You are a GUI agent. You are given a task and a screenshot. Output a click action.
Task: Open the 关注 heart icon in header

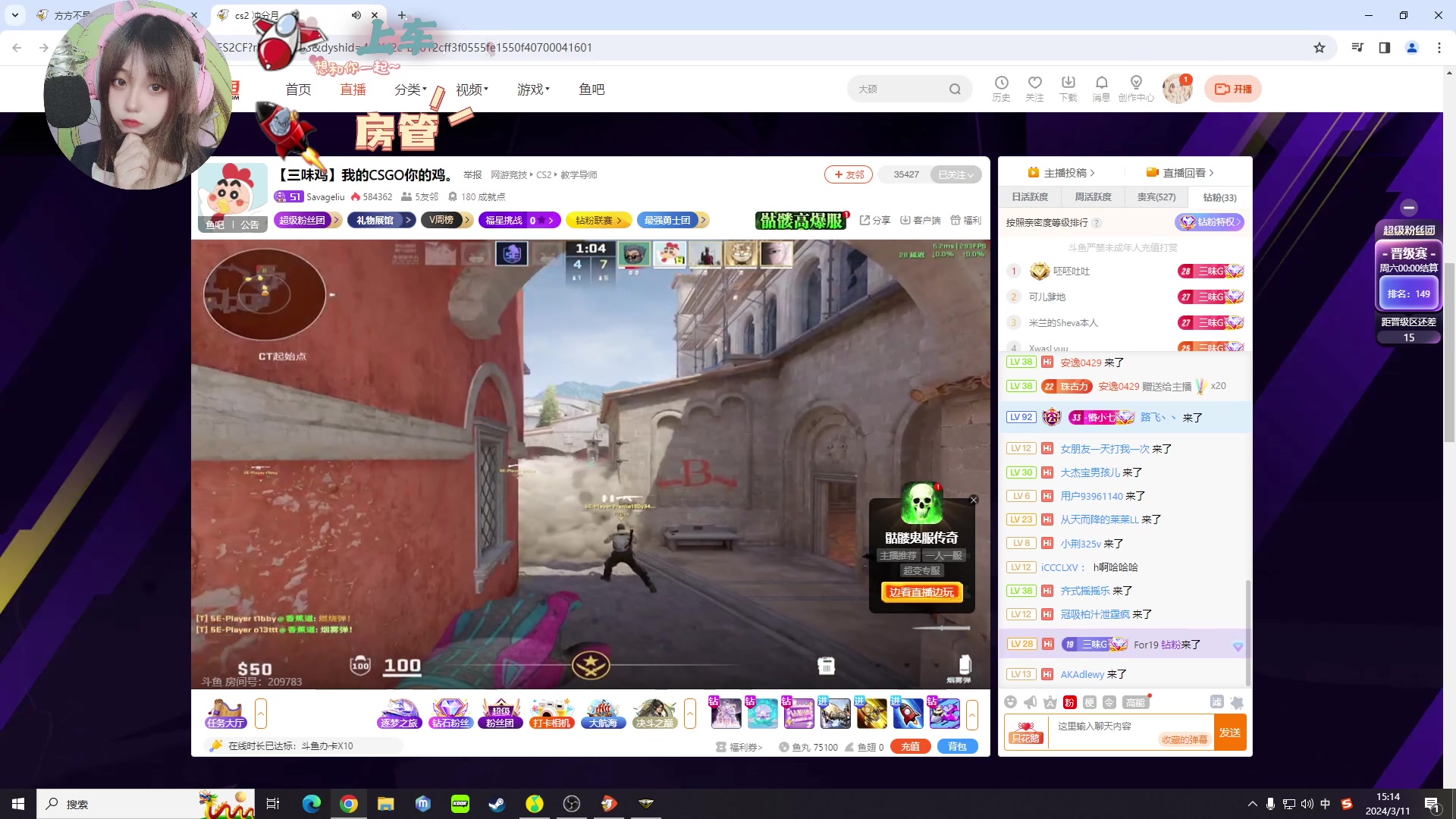(x=1034, y=88)
